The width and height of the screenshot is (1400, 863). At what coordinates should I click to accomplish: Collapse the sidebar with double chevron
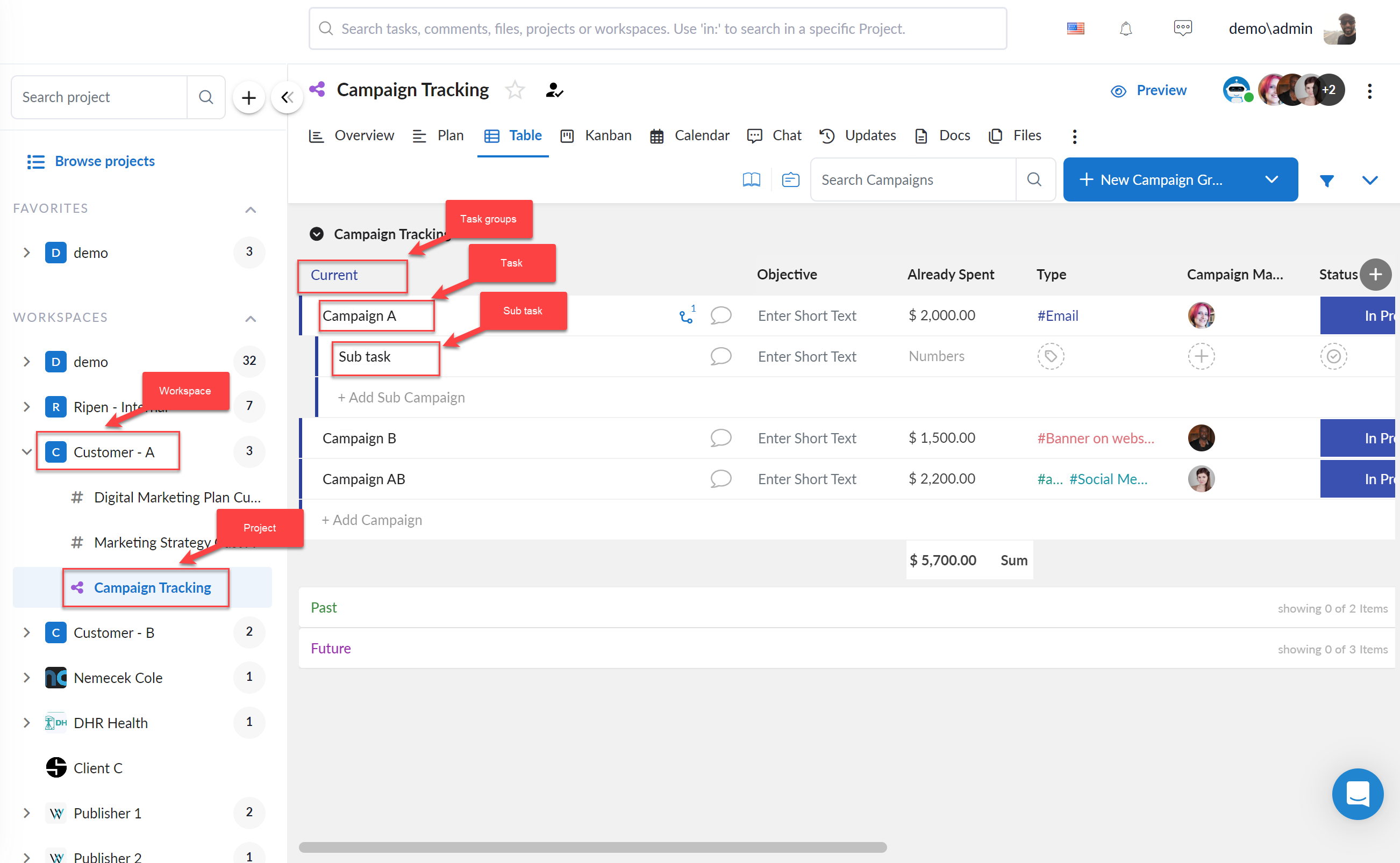(x=287, y=98)
